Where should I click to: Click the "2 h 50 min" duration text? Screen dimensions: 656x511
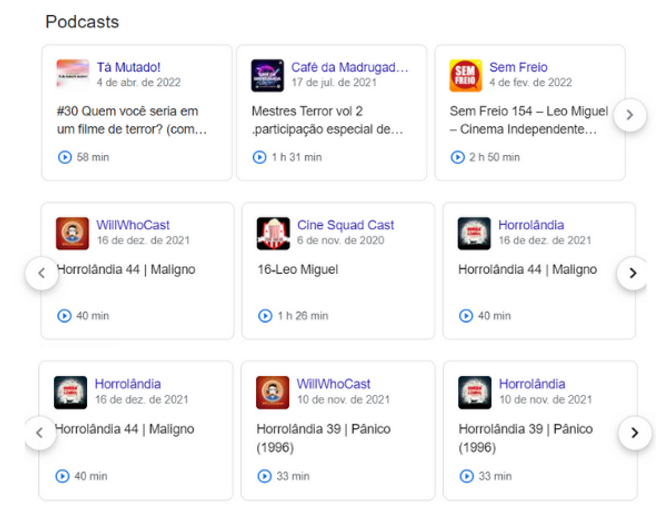pyautogui.click(x=495, y=157)
